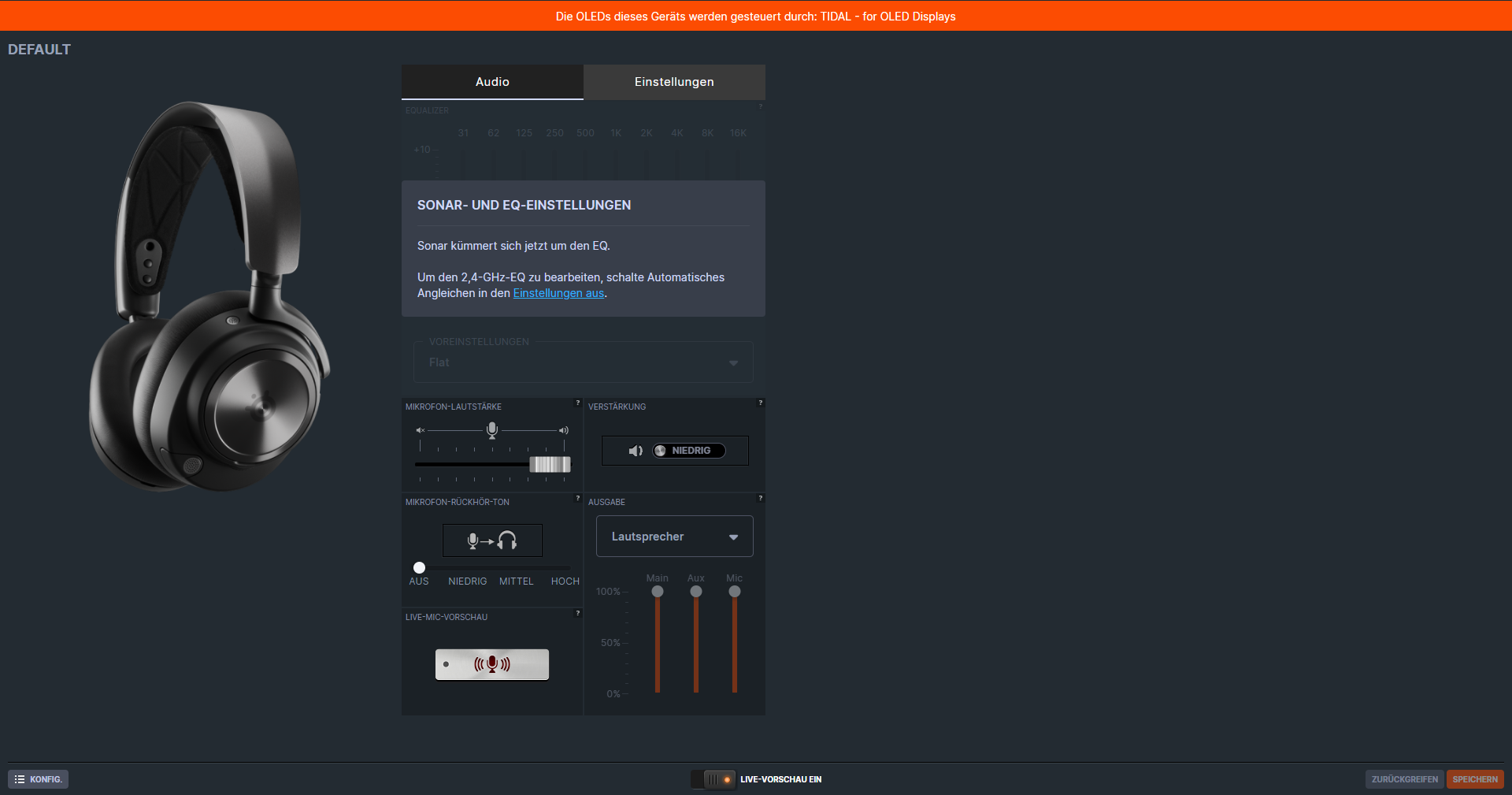
Task: Click the Arctis headset product image
Action: [209, 296]
